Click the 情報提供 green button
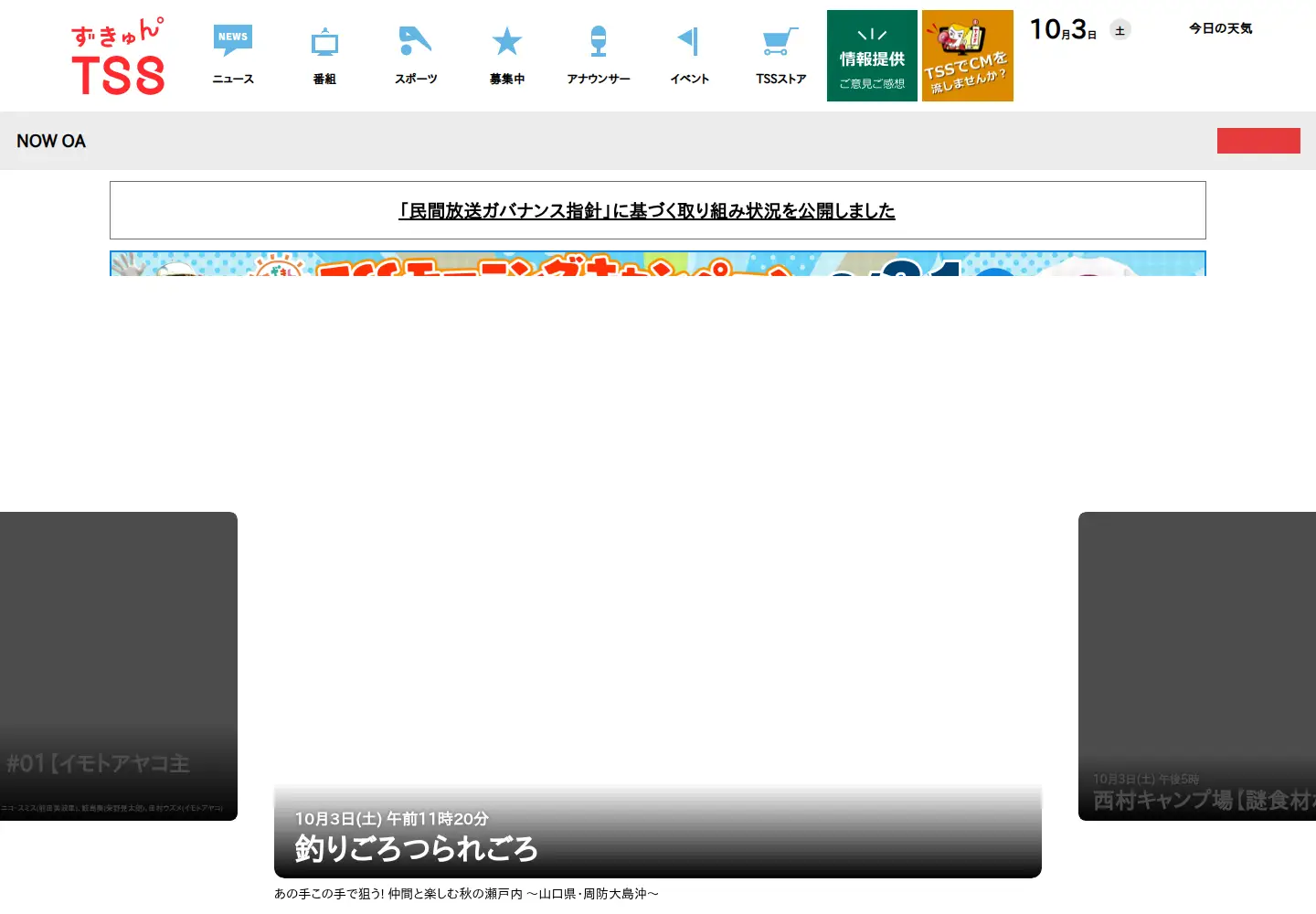The height and width of the screenshot is (914, 1316). [x=872, y=56]
